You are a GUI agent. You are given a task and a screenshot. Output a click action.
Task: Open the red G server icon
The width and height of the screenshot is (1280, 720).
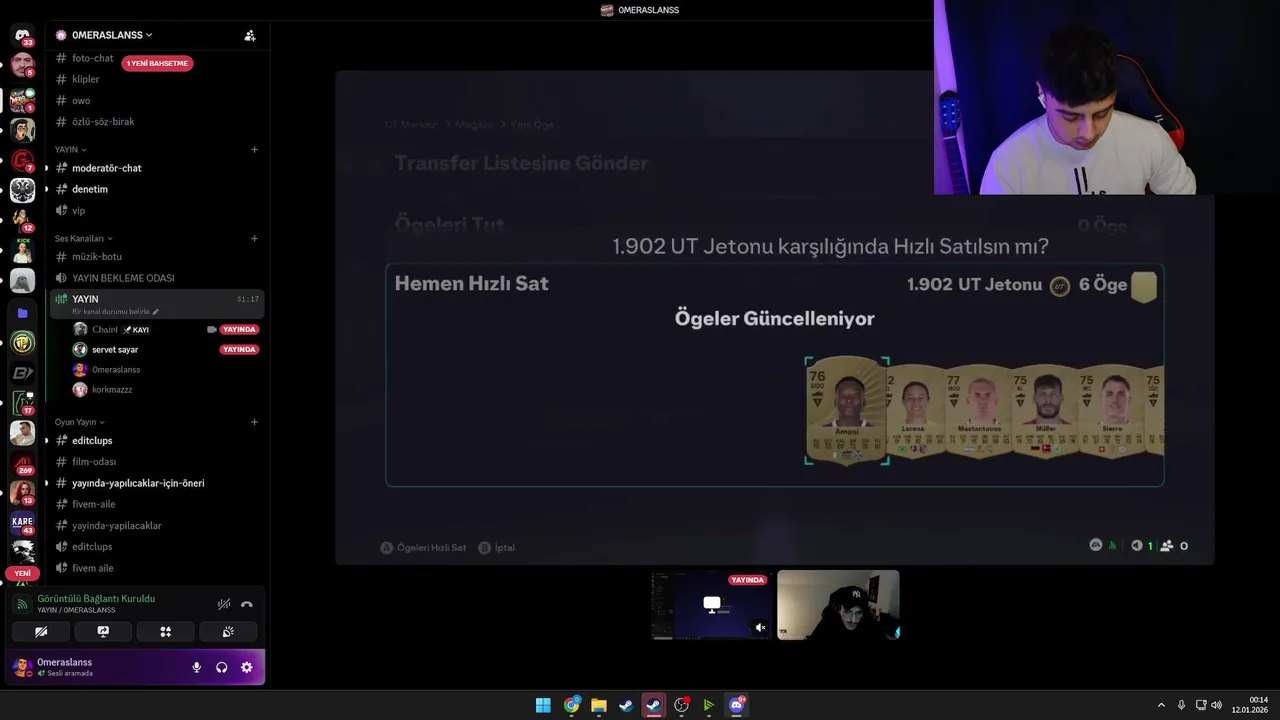(22, 160)
